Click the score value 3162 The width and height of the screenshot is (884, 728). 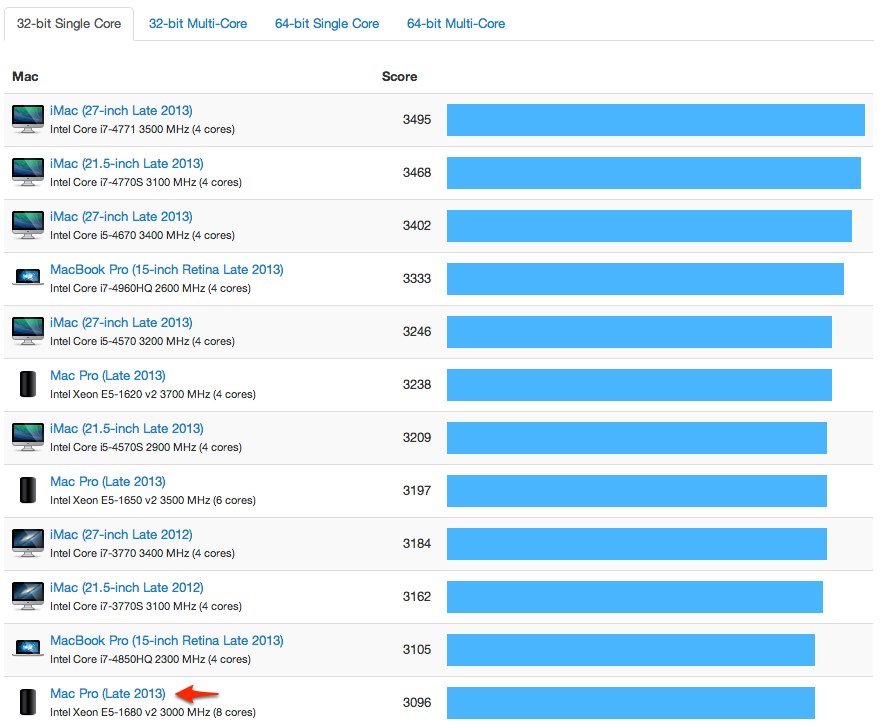point(417,597)
